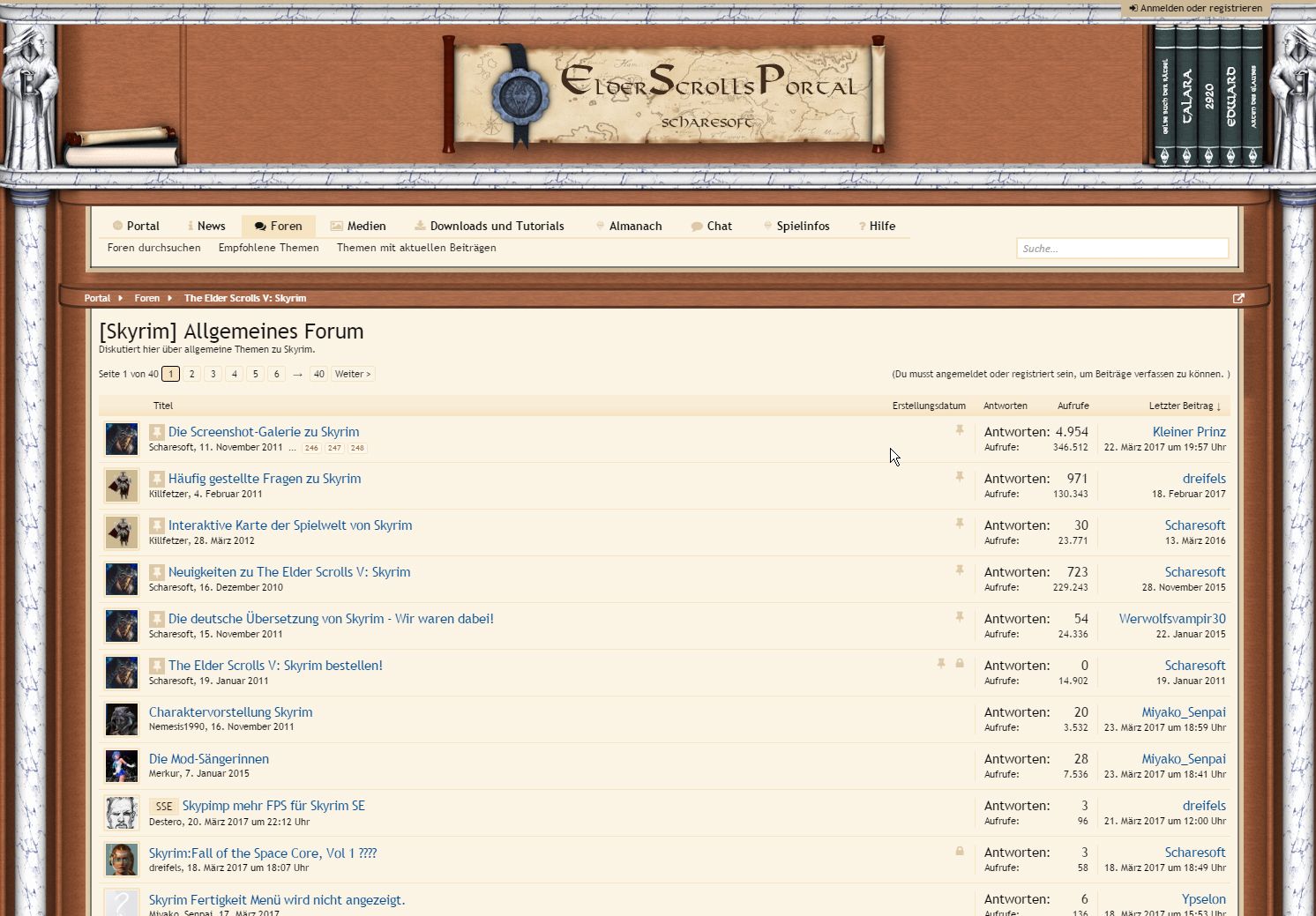Image resolution: width=1316 pixels, height=916 pixels.
Task: Click the lock icon on Space Core thread
Action: tap(960, 852)
